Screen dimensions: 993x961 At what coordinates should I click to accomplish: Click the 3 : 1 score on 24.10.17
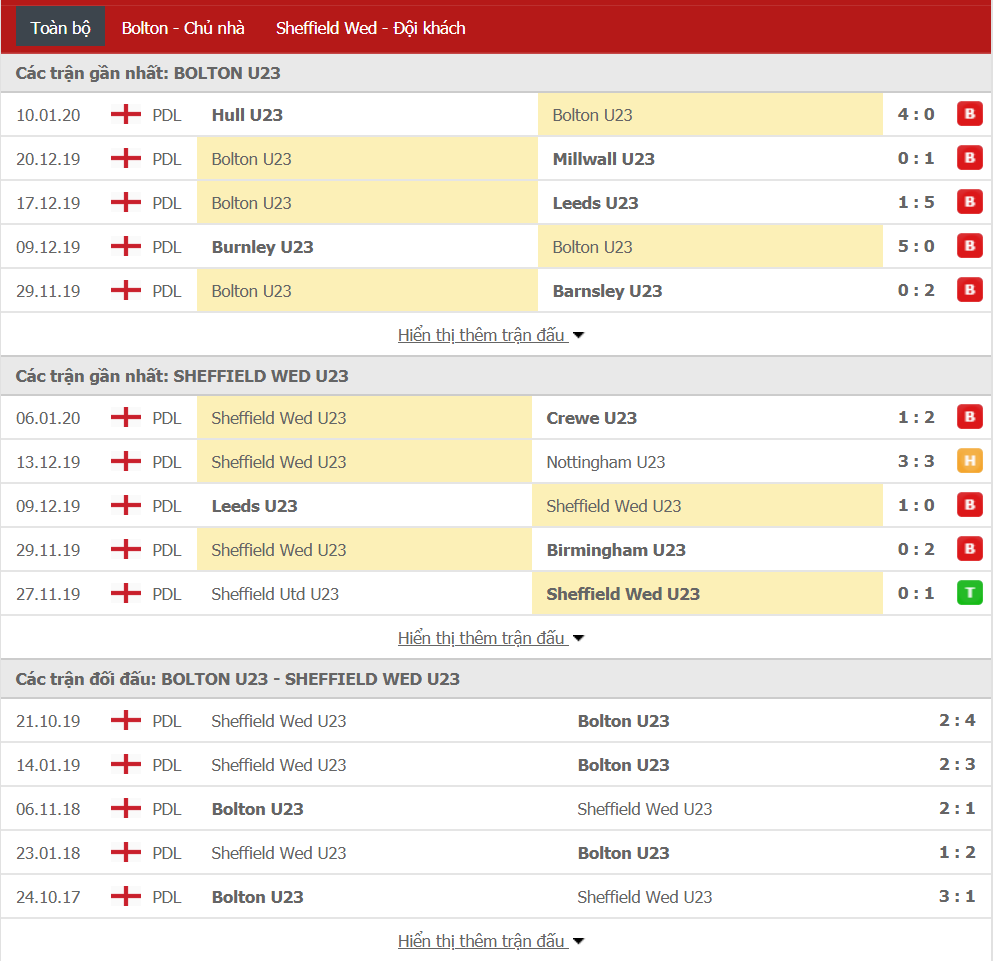tap(957, 896)
